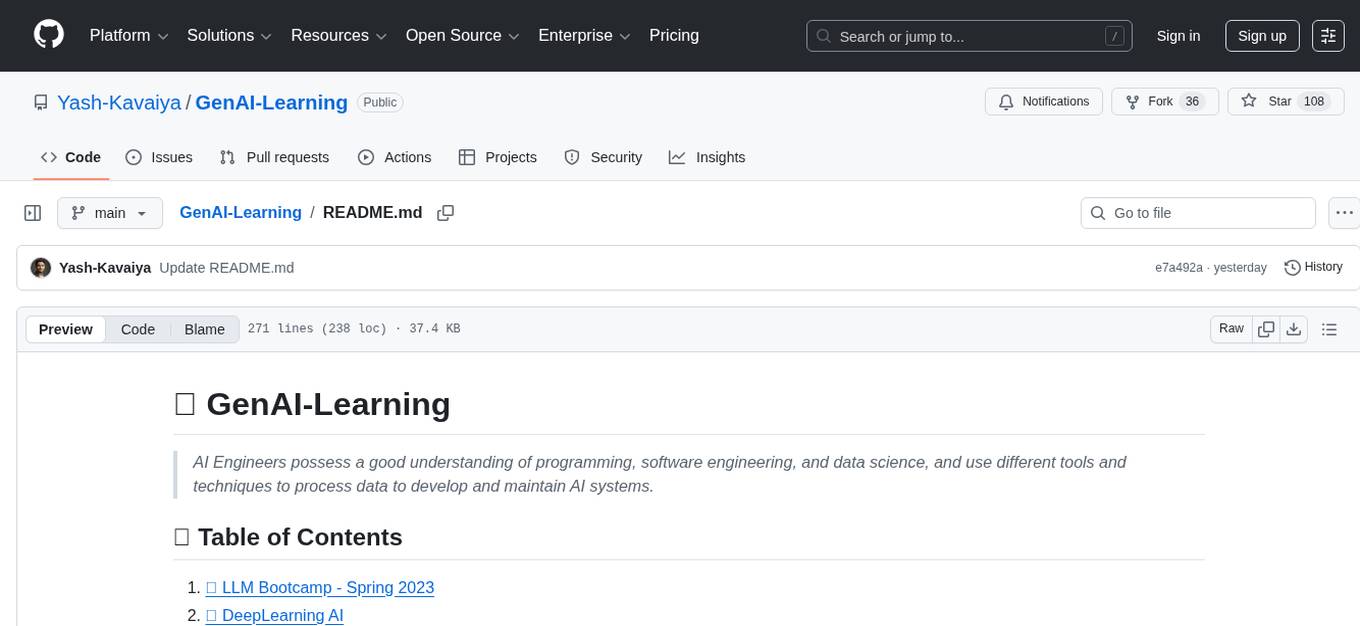Open Yash-Kavaiya's profile avatar
1360x626 pixels.
point(41,267)
